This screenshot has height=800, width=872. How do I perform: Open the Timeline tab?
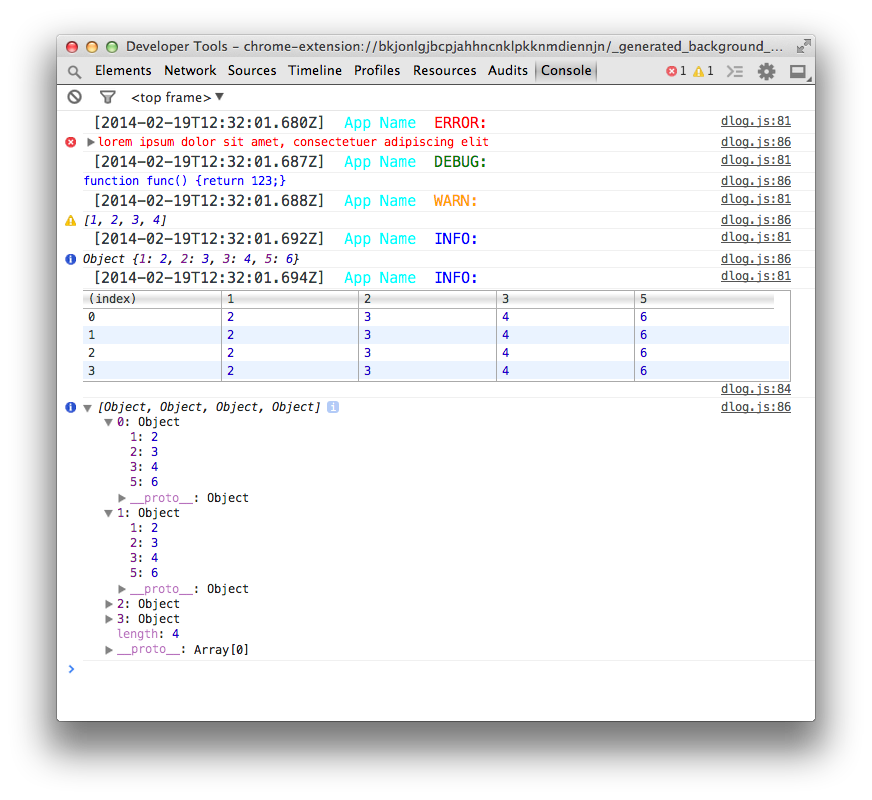[x=315, y=71]
